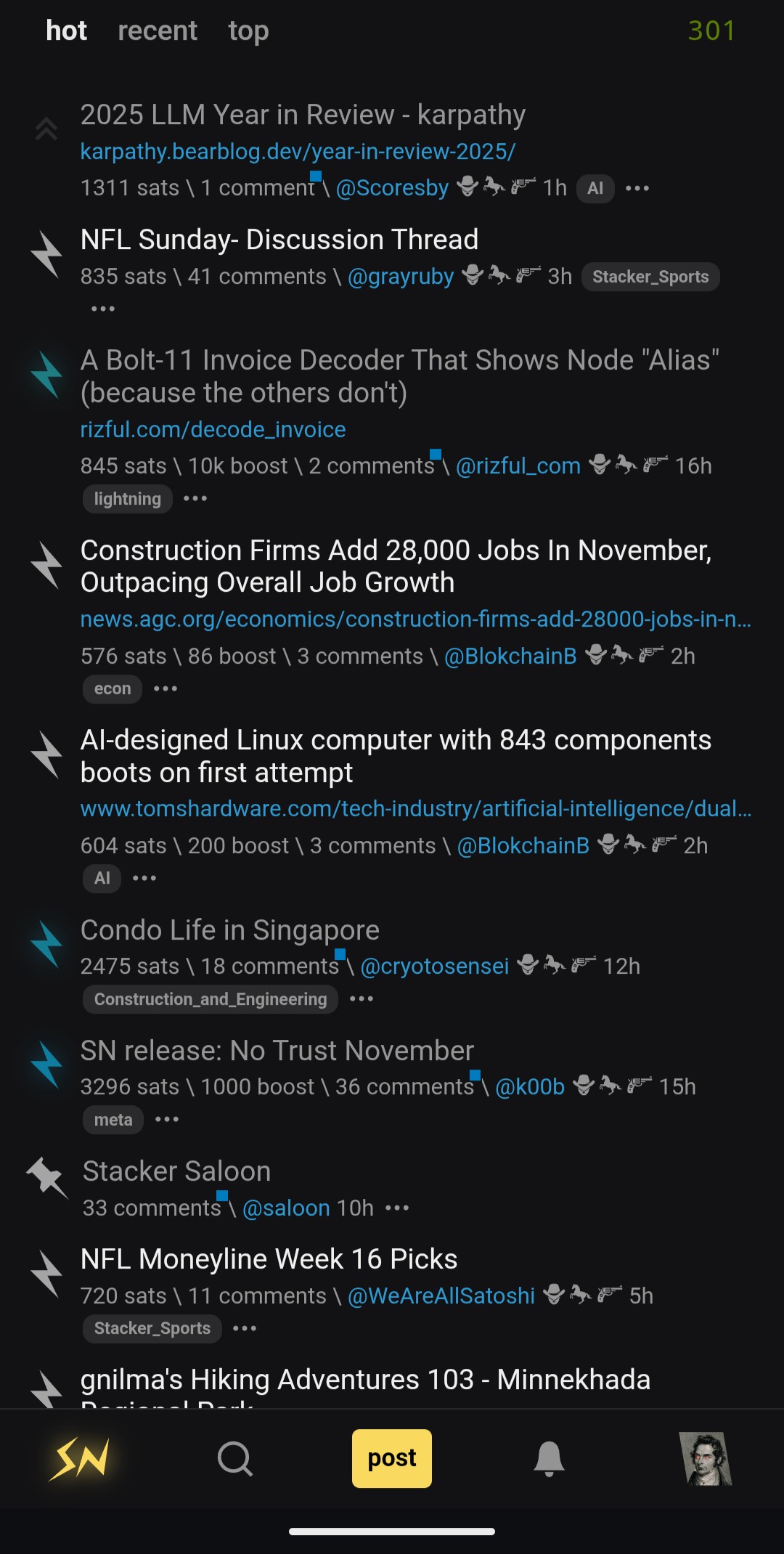Zap the AI-designed Linux computer post

[x=47, y=754]
